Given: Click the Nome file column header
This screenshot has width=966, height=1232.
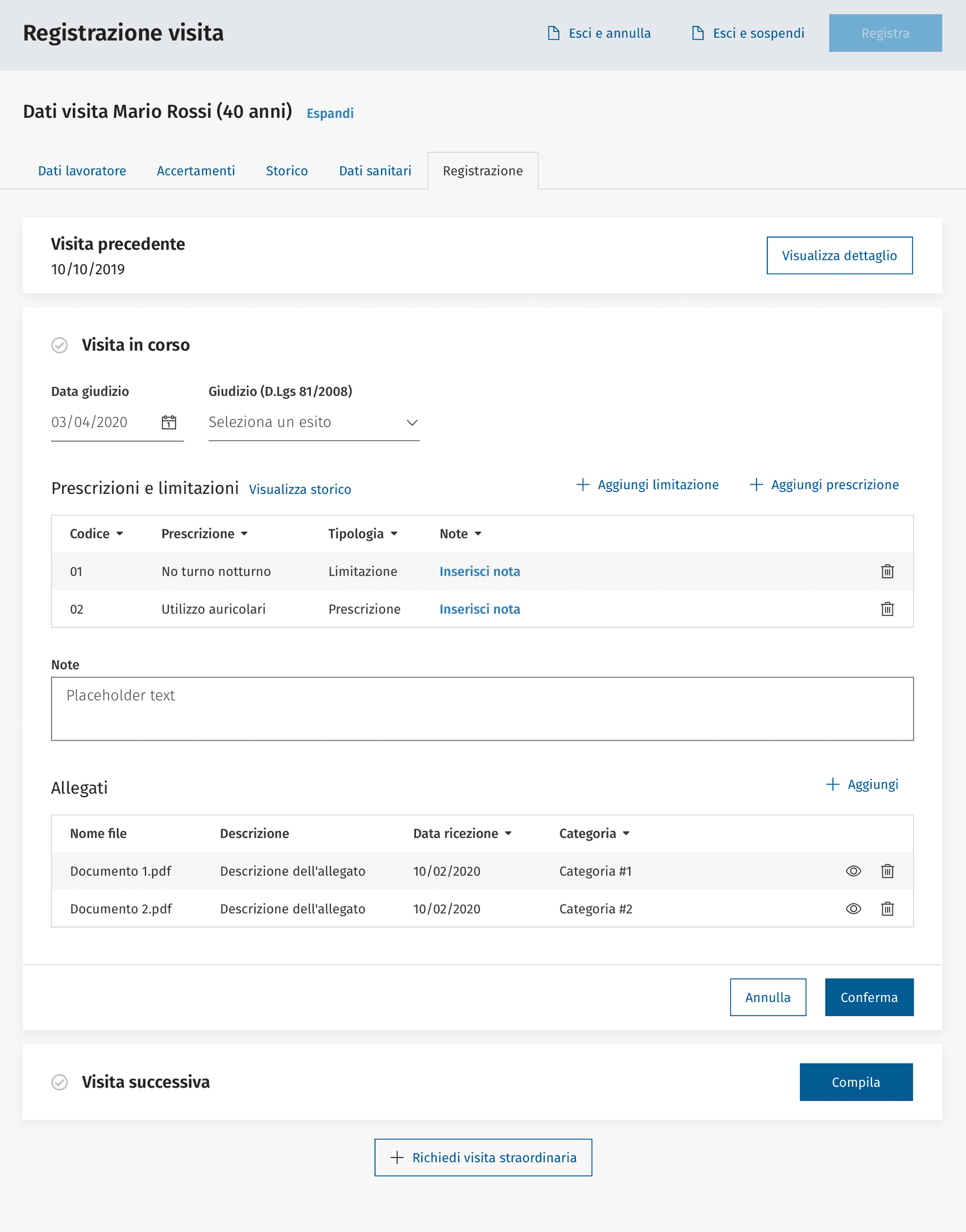Looking at the screenshot, I should click(x=98, y=833).
